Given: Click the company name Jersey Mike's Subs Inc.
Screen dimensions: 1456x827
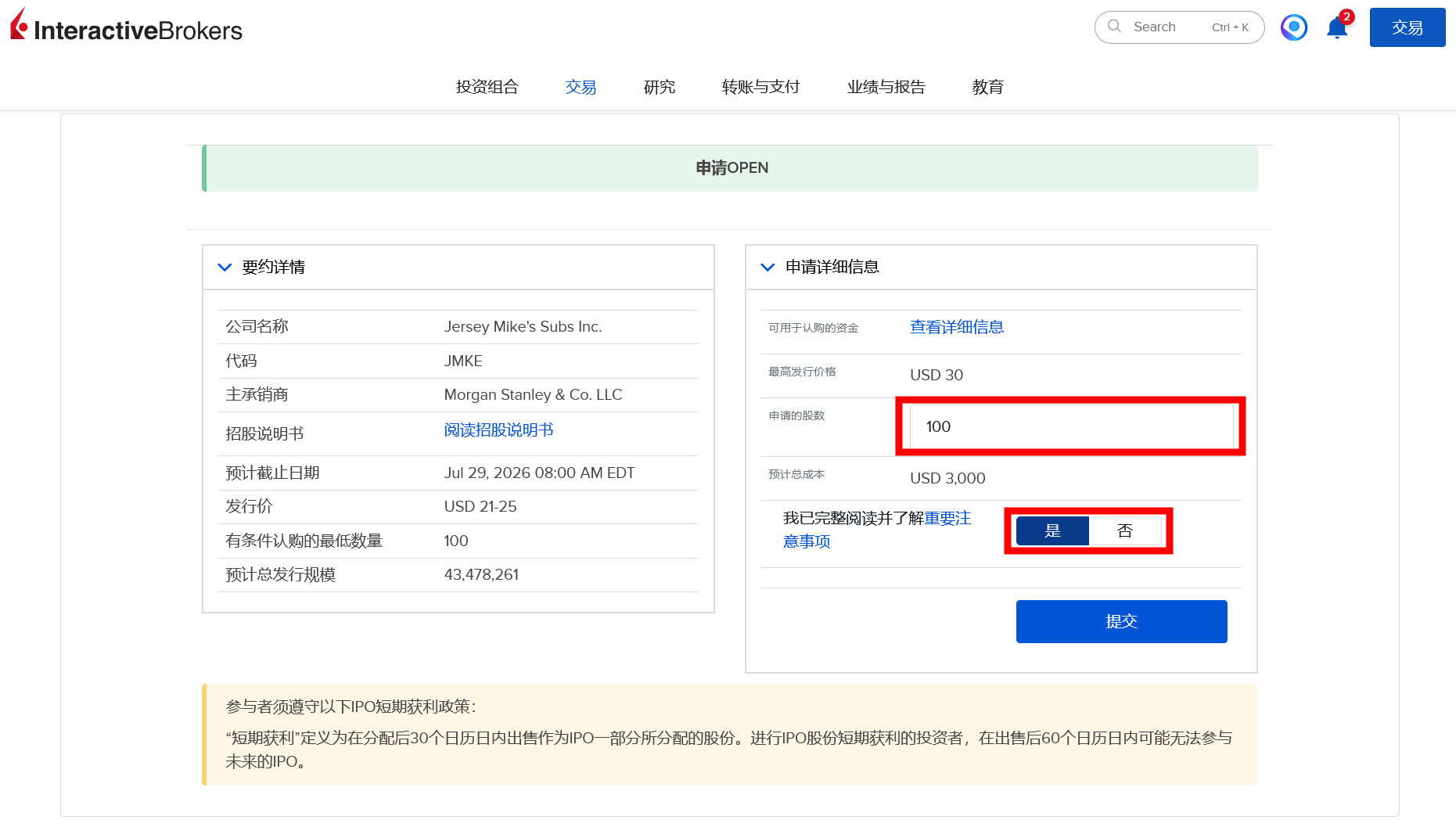Looking at the screenshot, I should 523,327.
